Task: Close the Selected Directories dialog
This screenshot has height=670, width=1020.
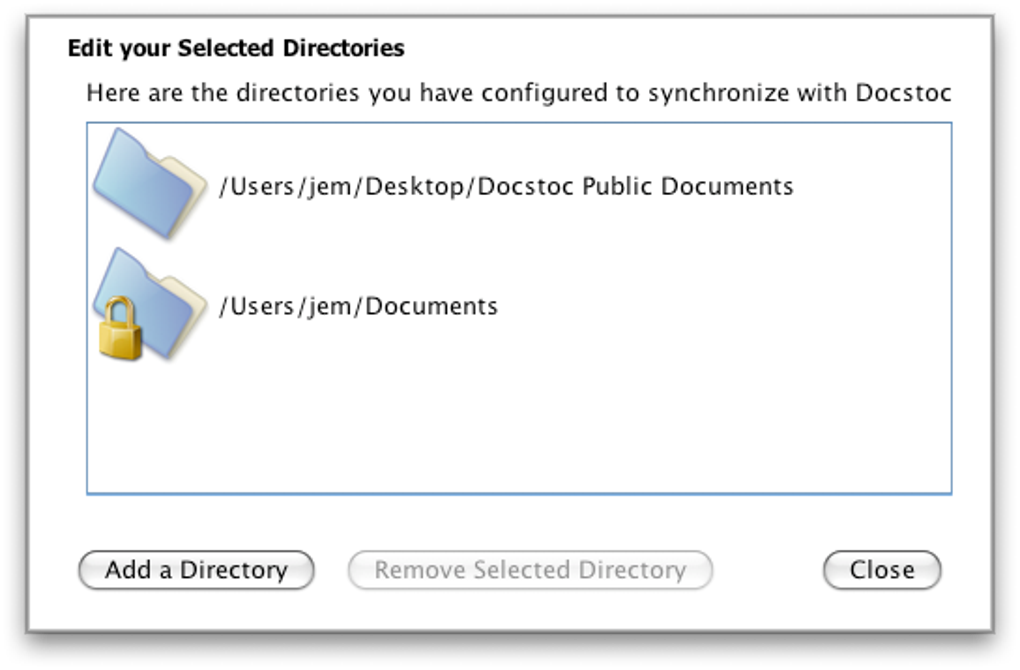Action: click(x=881, y=570)
